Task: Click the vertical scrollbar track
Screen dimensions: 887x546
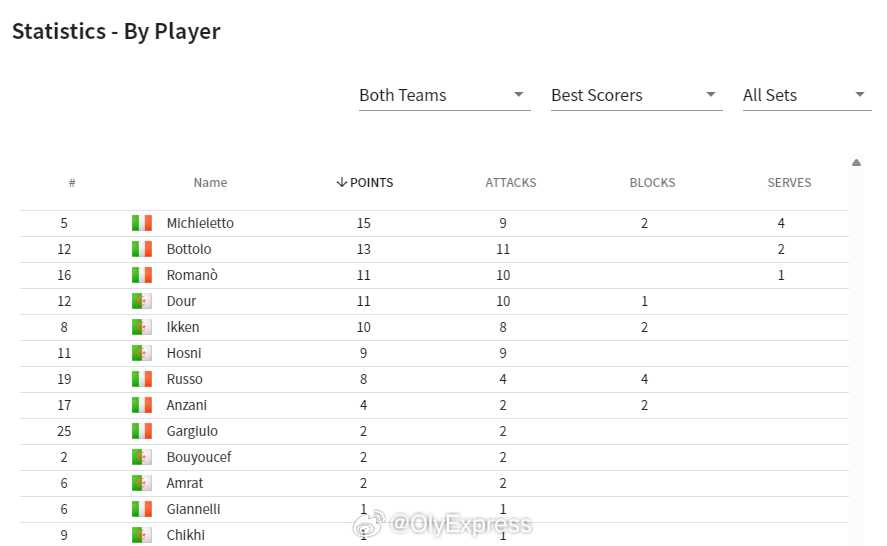Action: [x=856, y=356]
